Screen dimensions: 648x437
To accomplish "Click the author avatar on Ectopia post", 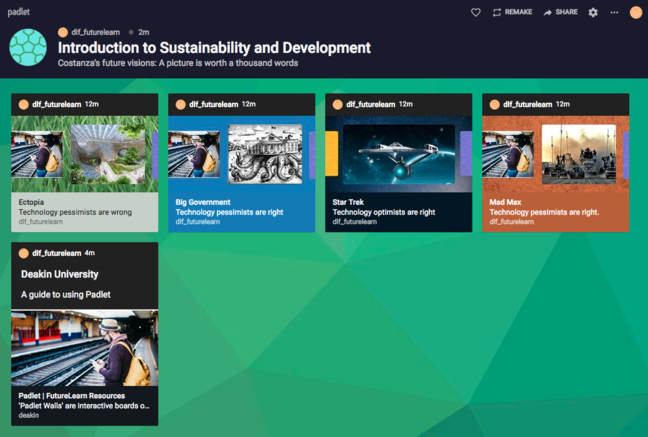I will click(x=24, y=104).
